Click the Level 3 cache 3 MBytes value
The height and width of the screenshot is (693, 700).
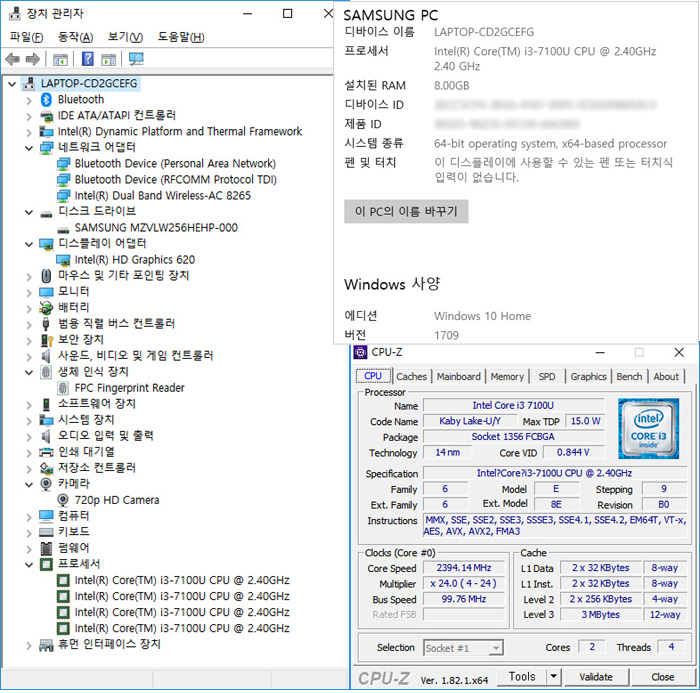tap(600, 614)
